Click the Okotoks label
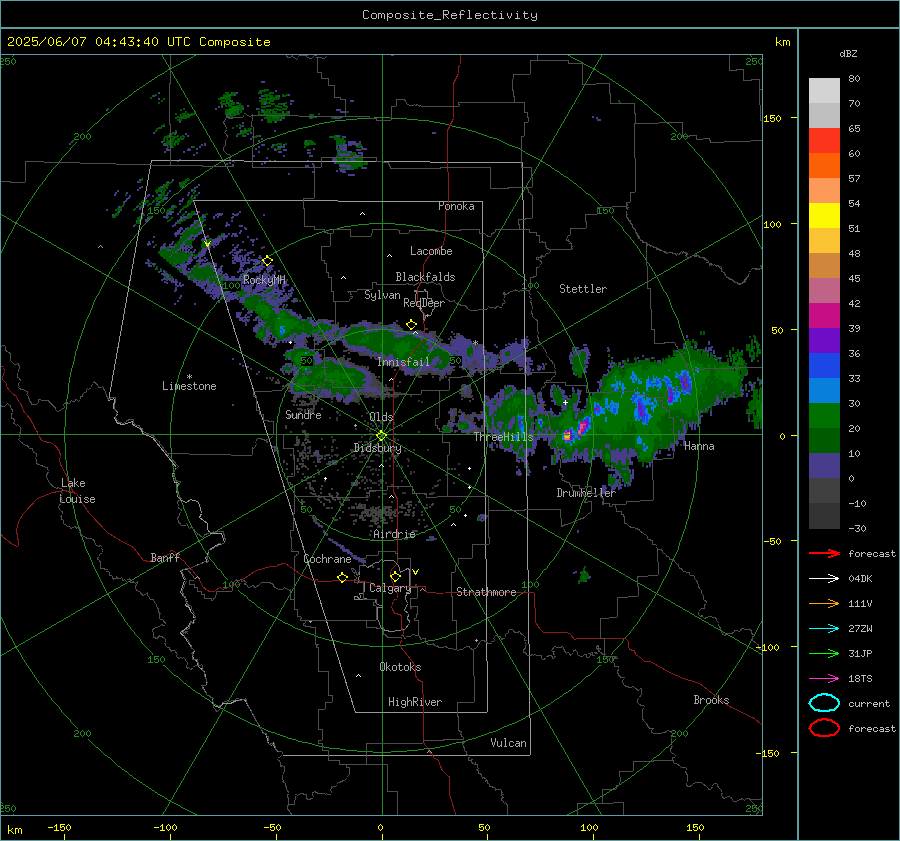900x841 pixels. [x=400, y=667]
